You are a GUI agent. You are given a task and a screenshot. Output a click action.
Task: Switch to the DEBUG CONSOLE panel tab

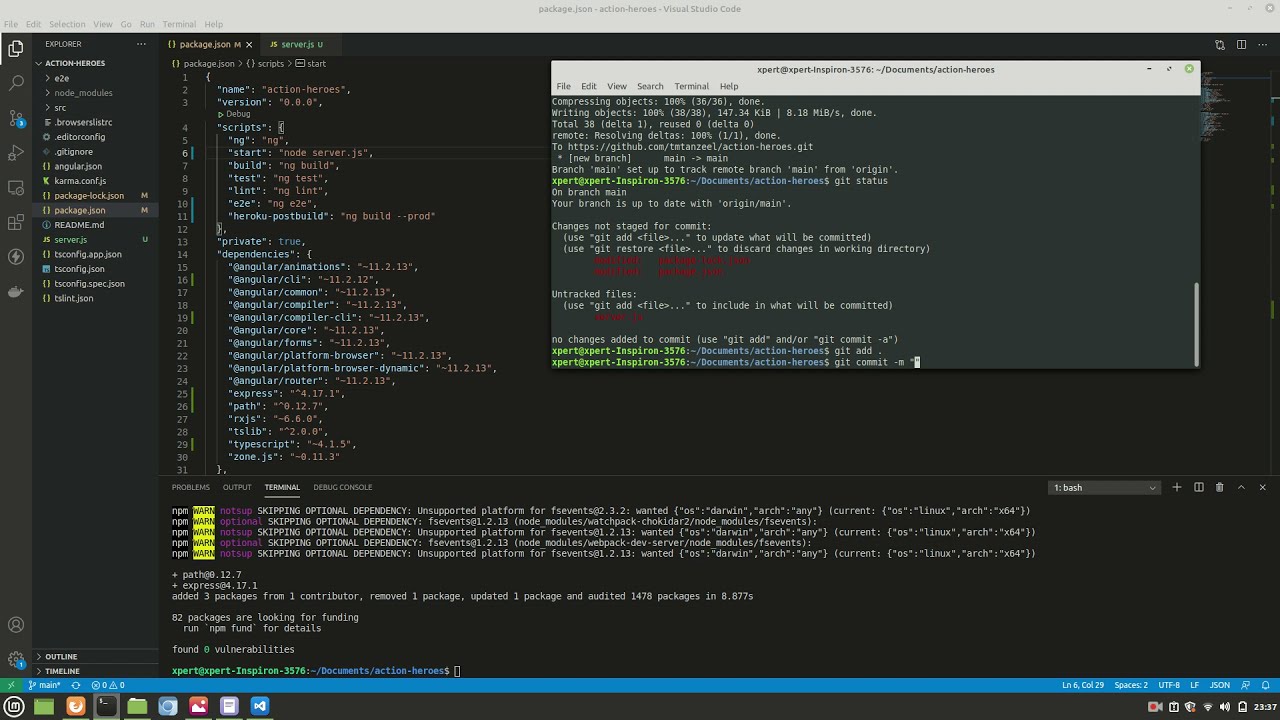[x=342, y=487]
